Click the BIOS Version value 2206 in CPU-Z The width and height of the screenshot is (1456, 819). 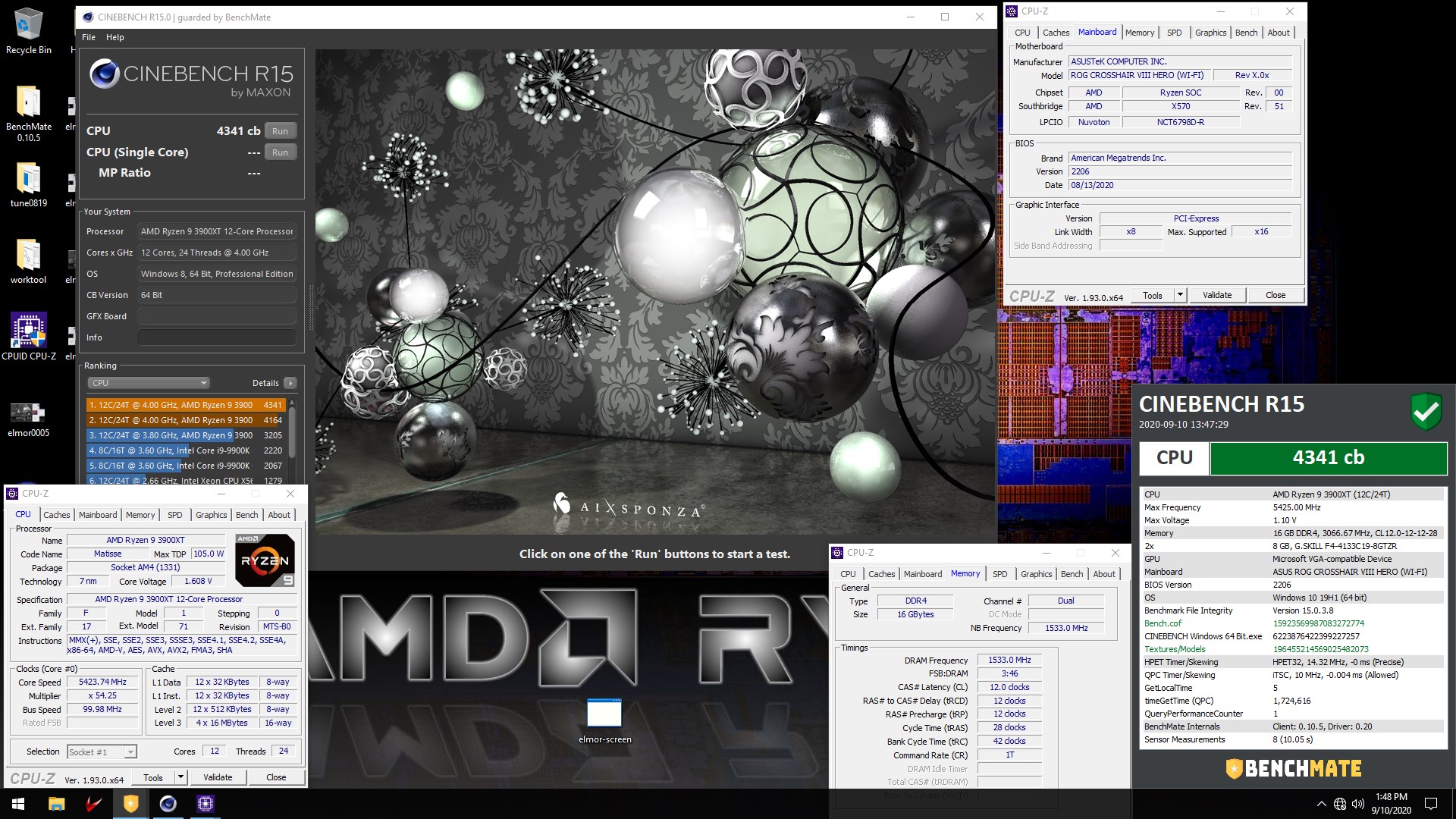click(x=1180, y=171)
